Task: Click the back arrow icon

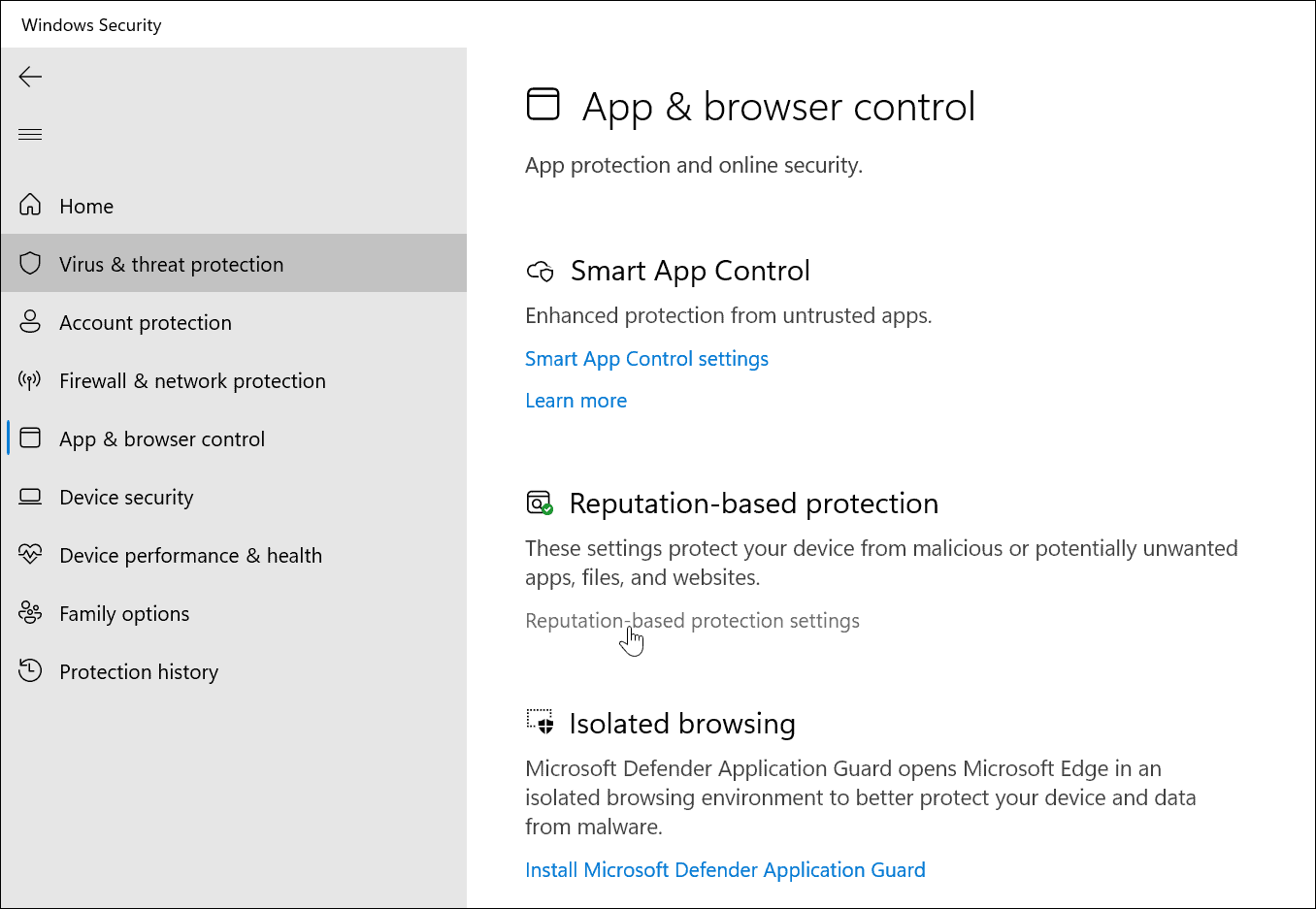Action: pos(30,77)
